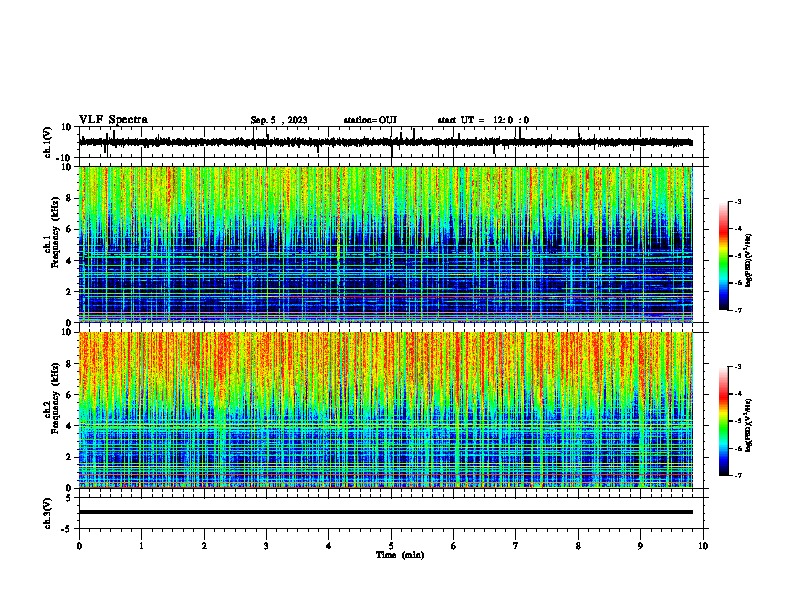This screenshot has width=792, height=612.
Task: Click the "6" kHz tick on the ch.1 spectrogram axis
Action: (x=70, y=229)
